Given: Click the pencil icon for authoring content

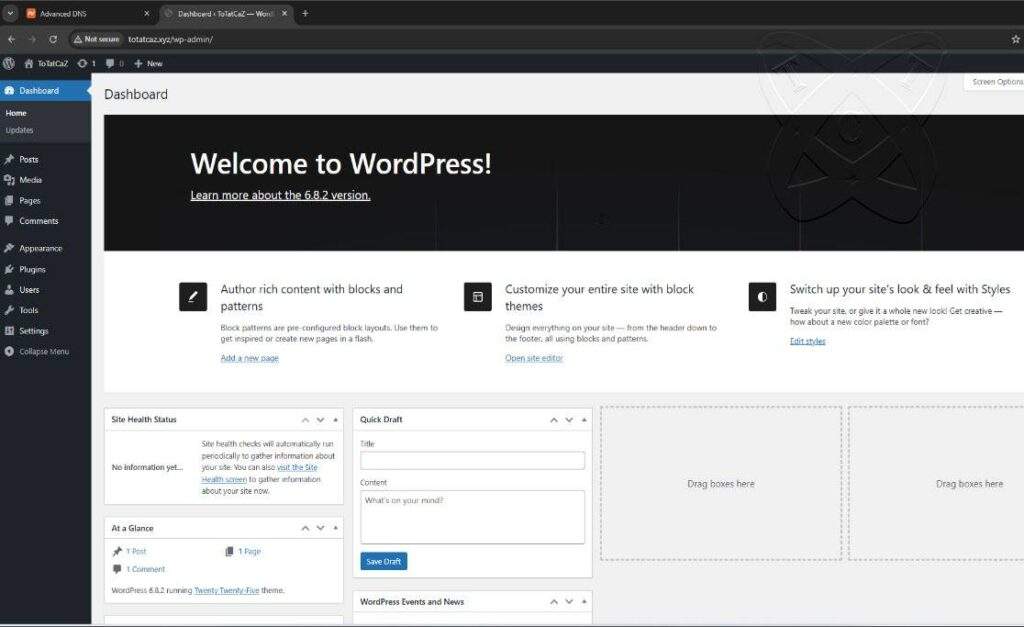Looking at the screenshot, I should (x=193, y=297).
